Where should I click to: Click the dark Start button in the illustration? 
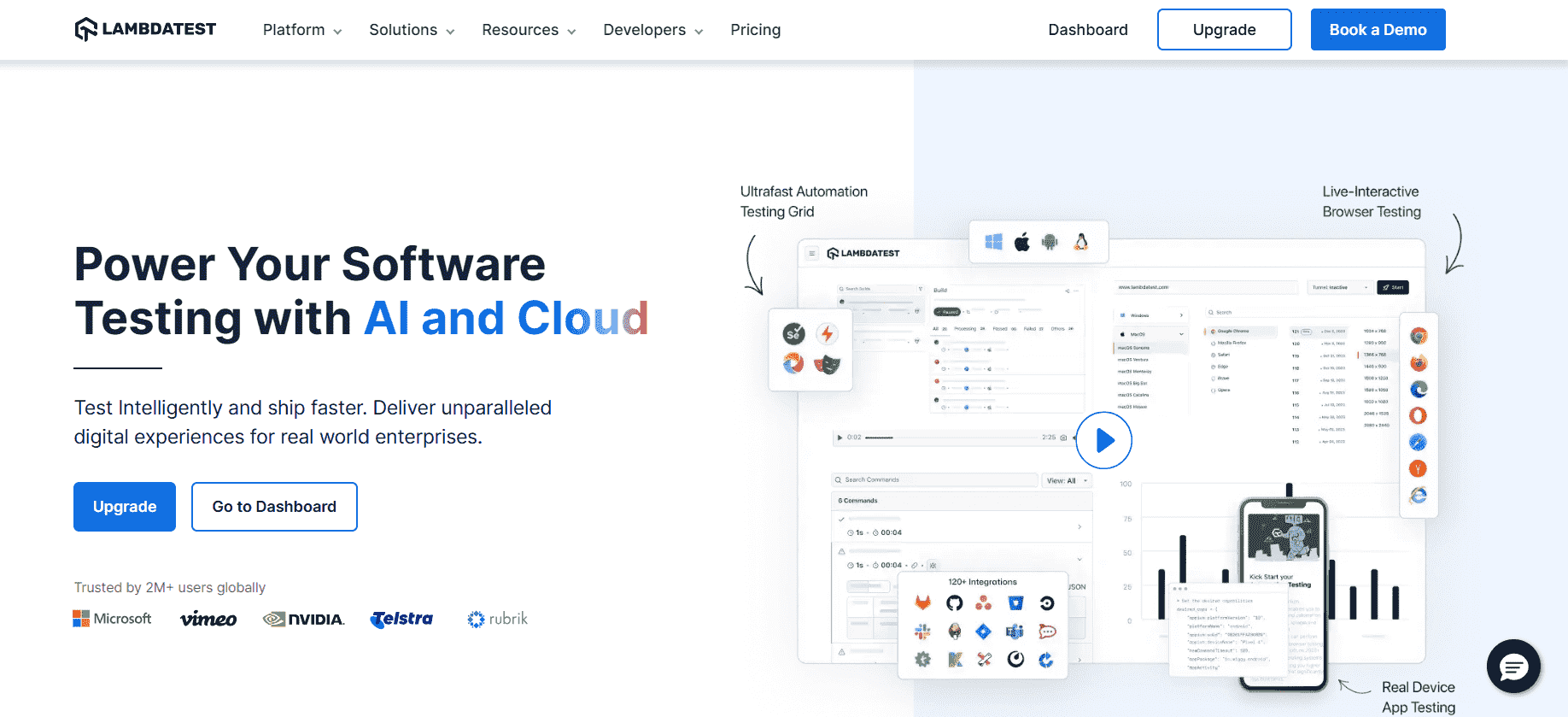pos(1393,287)
